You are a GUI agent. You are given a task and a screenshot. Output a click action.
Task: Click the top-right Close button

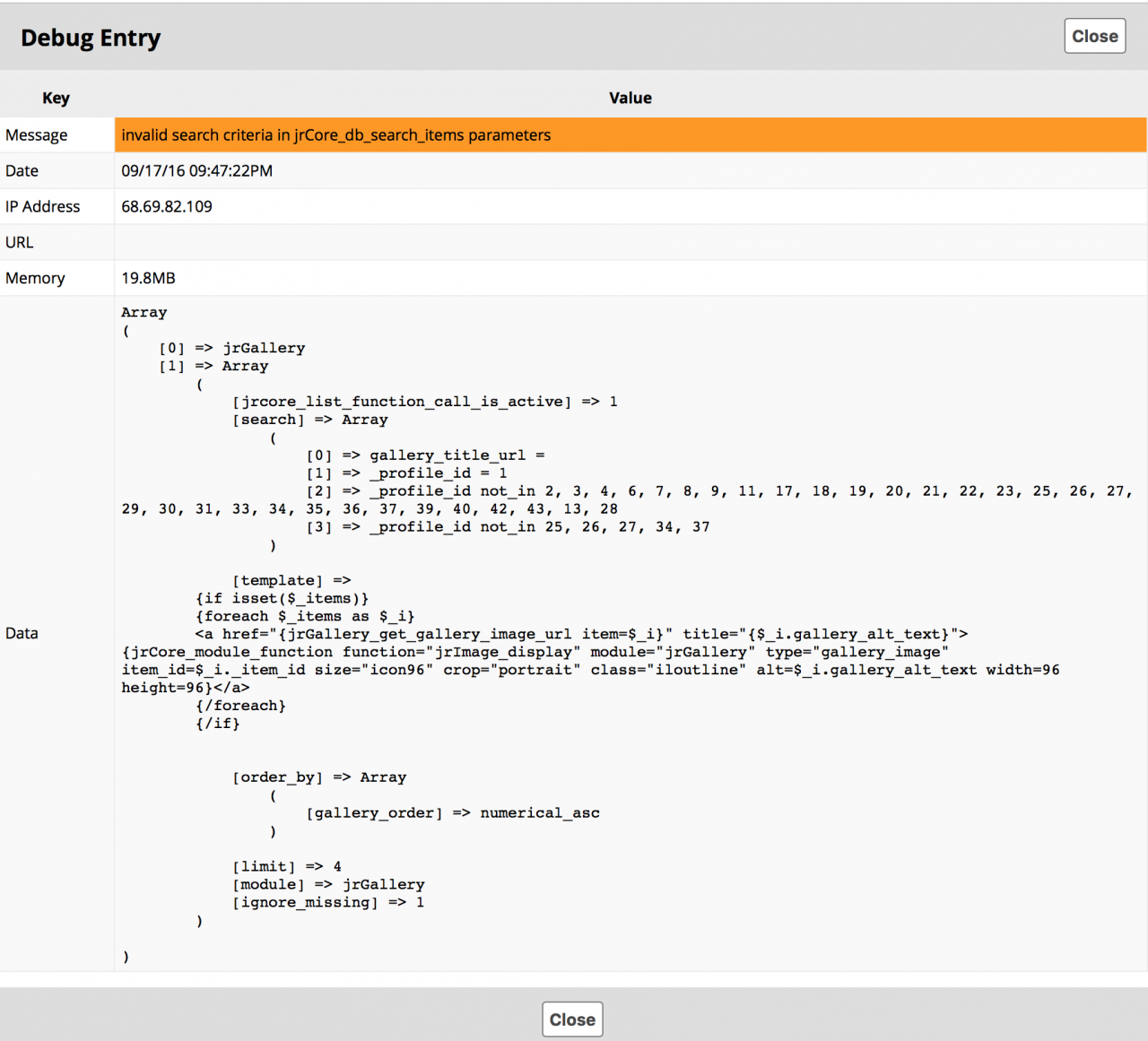(x=1094, y=37)
